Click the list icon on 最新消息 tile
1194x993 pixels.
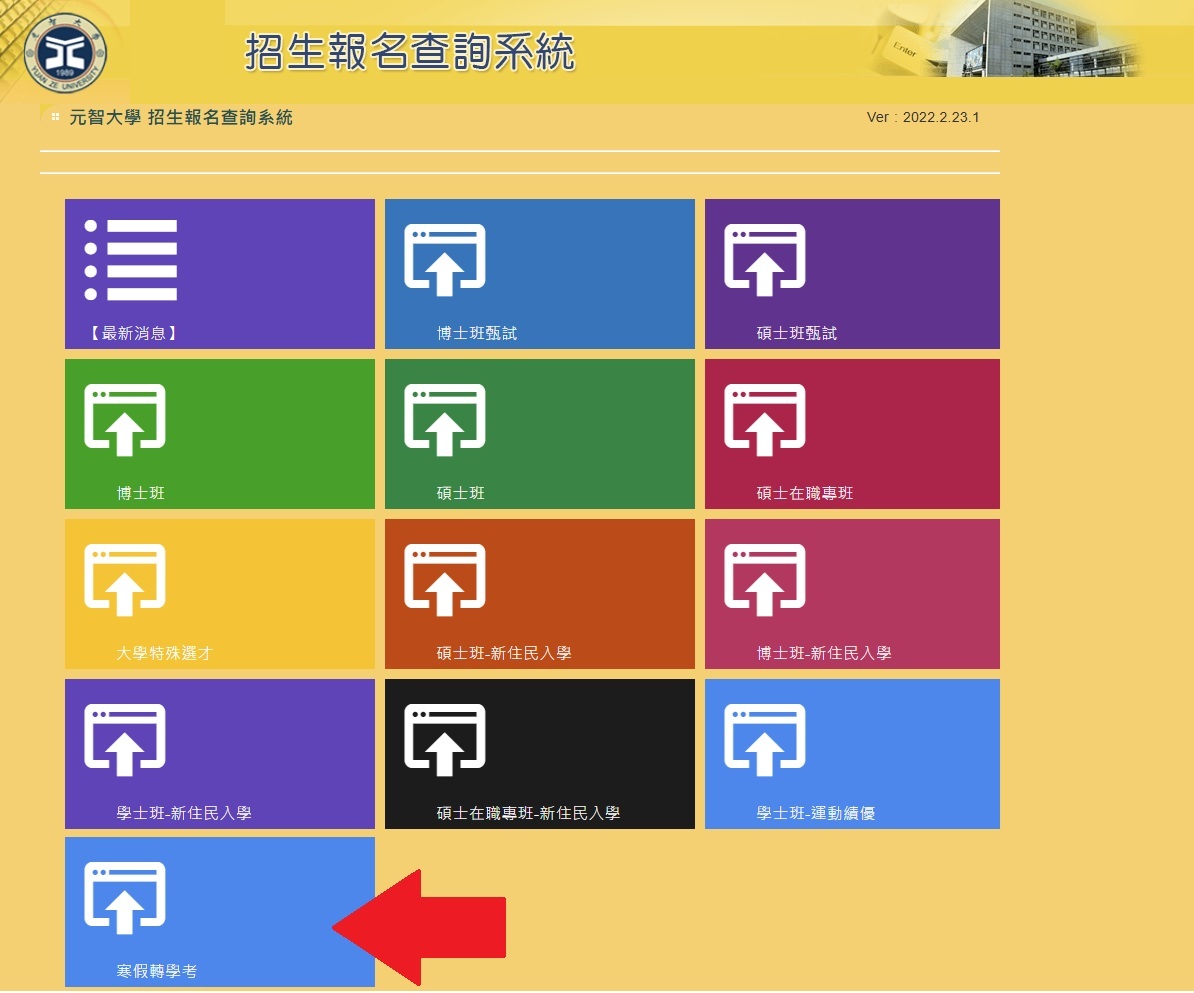pyautogui.click(x=130, y=259)
